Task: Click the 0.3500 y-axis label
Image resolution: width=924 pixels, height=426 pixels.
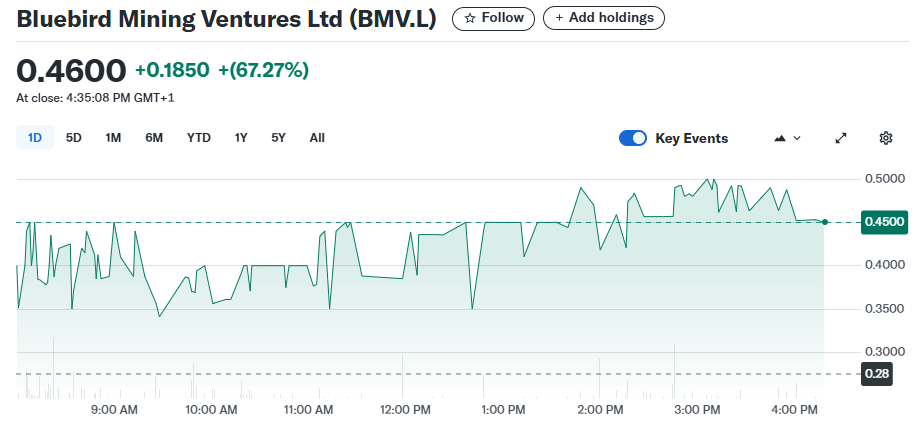Action: point(884,309)
